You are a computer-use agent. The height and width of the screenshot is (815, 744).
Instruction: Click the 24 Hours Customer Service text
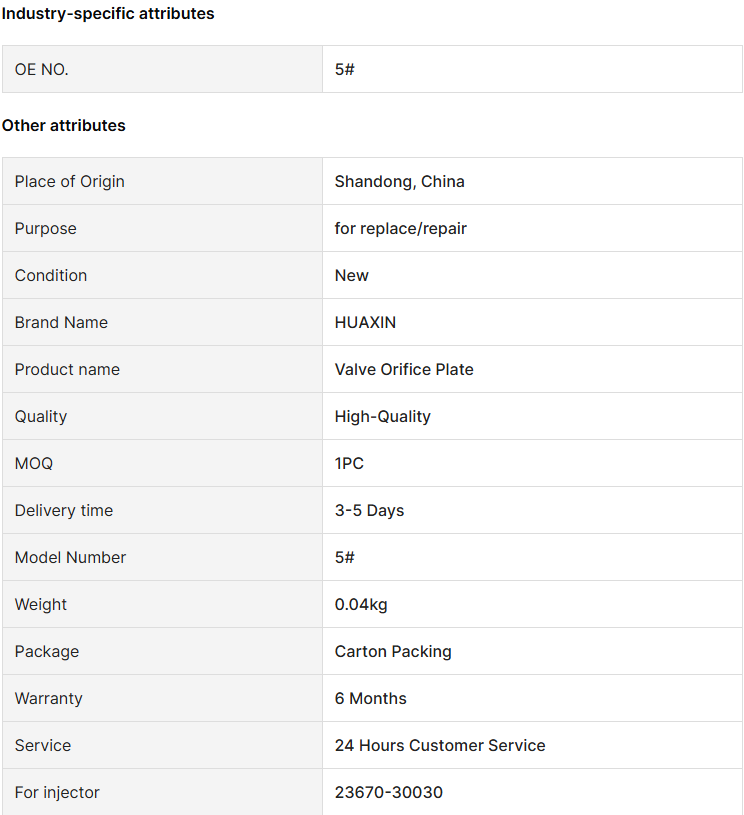point(440,745)
